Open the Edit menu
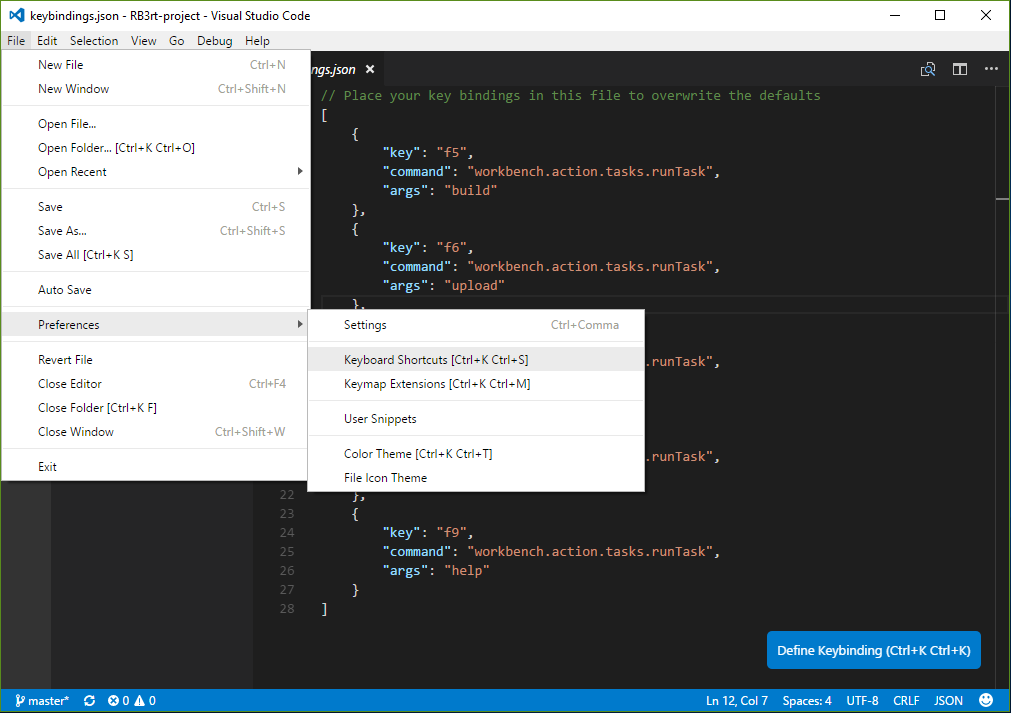 (x=47, y=41)
